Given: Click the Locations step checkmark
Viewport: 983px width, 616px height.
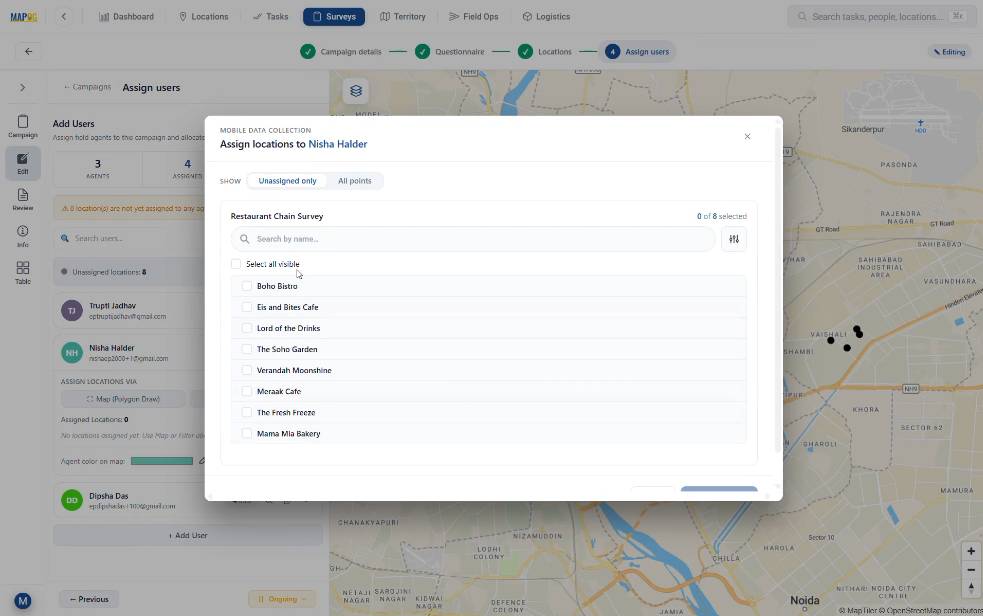Looking at the screenshot, I should [x=525, y=51].
